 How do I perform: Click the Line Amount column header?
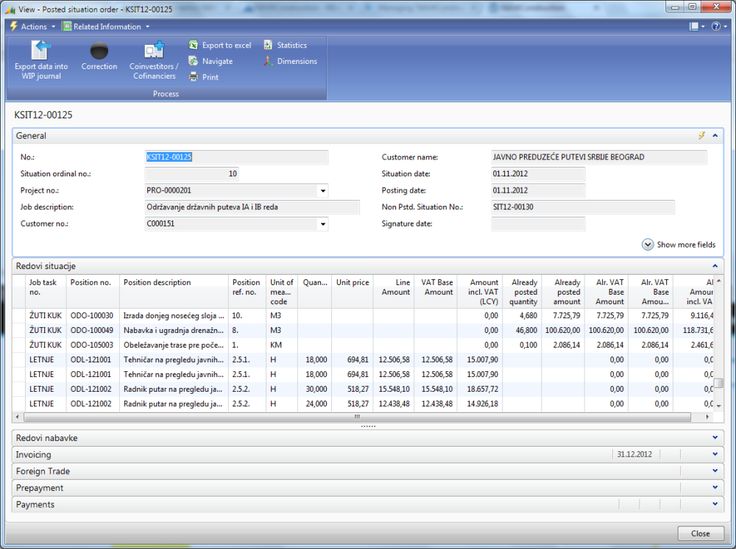pos(394,291)
